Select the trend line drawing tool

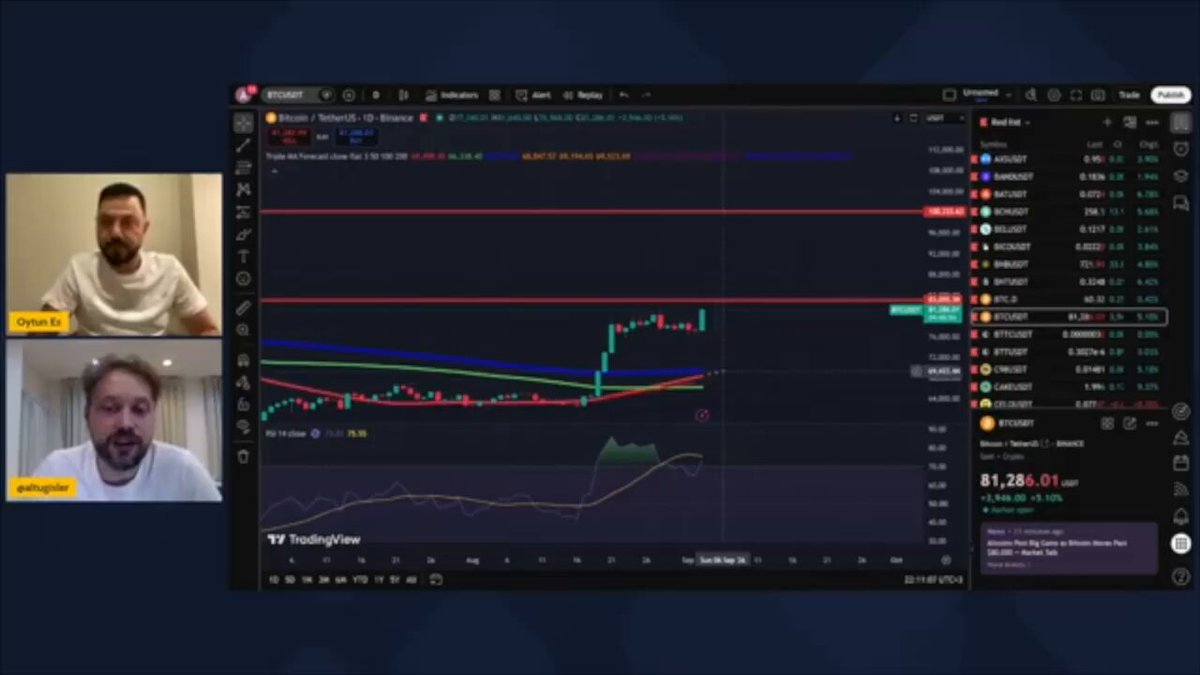click(243, 146)
